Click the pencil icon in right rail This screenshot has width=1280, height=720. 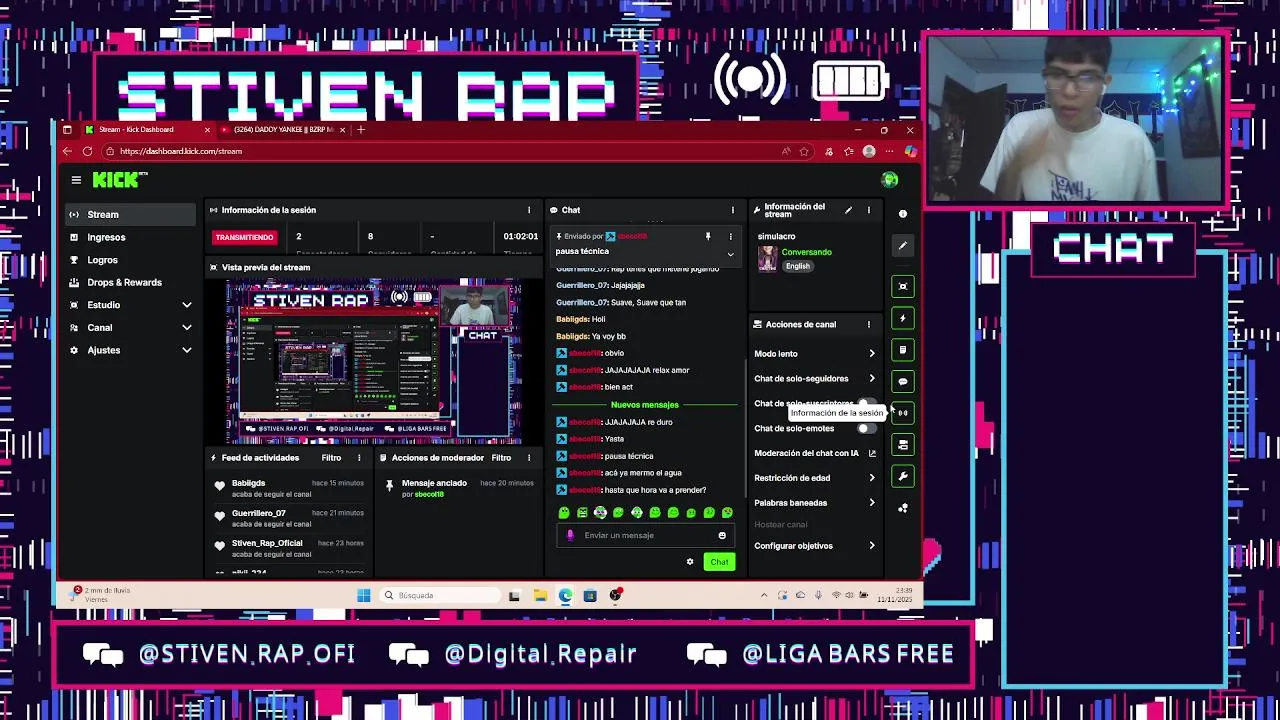[903, 245]
